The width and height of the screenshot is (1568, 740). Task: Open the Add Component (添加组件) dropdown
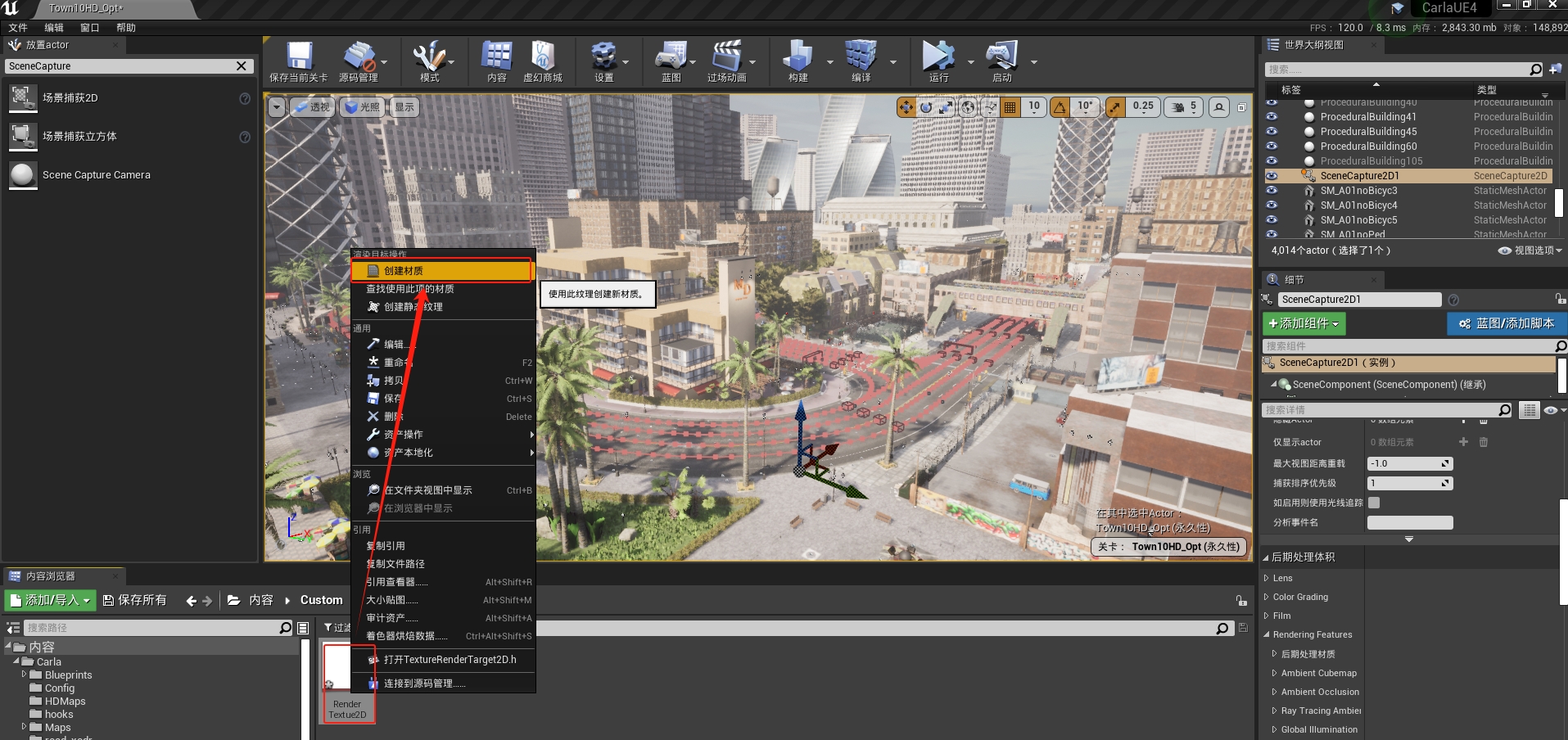pyautogui.click(x=1304, y=324)
